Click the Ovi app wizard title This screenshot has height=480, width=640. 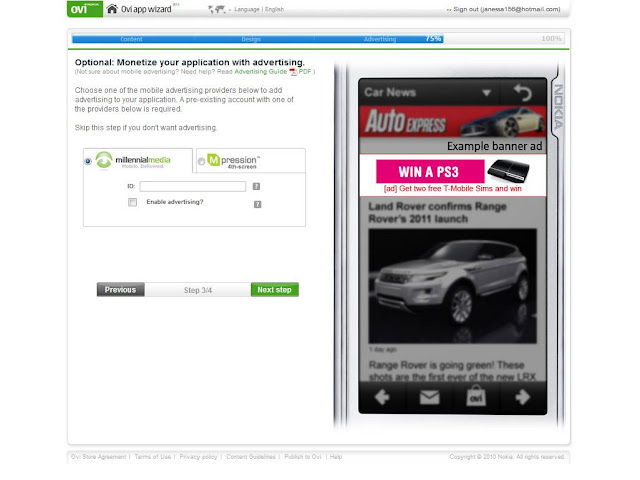pos(146,9)
